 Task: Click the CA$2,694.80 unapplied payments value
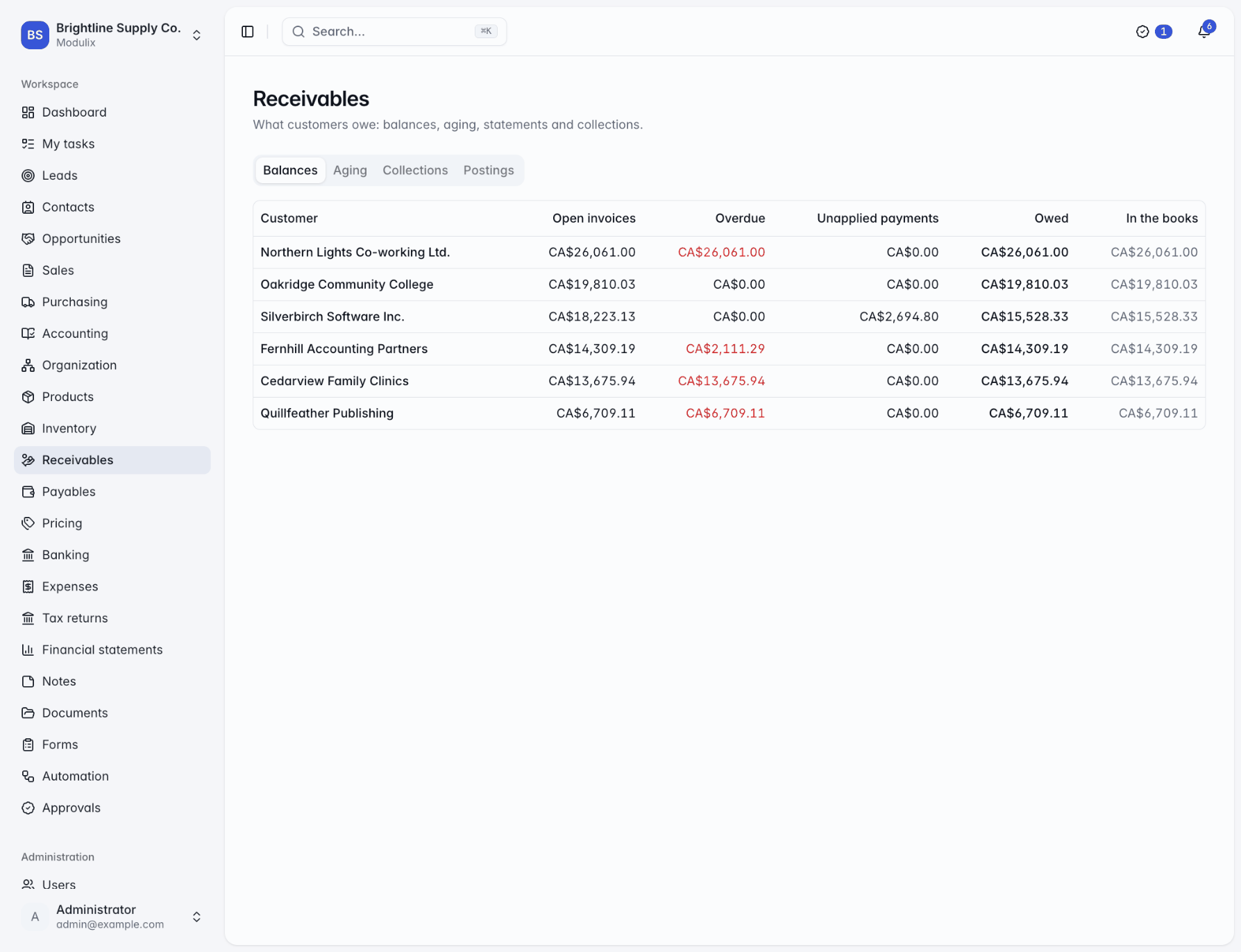[899, 316]
